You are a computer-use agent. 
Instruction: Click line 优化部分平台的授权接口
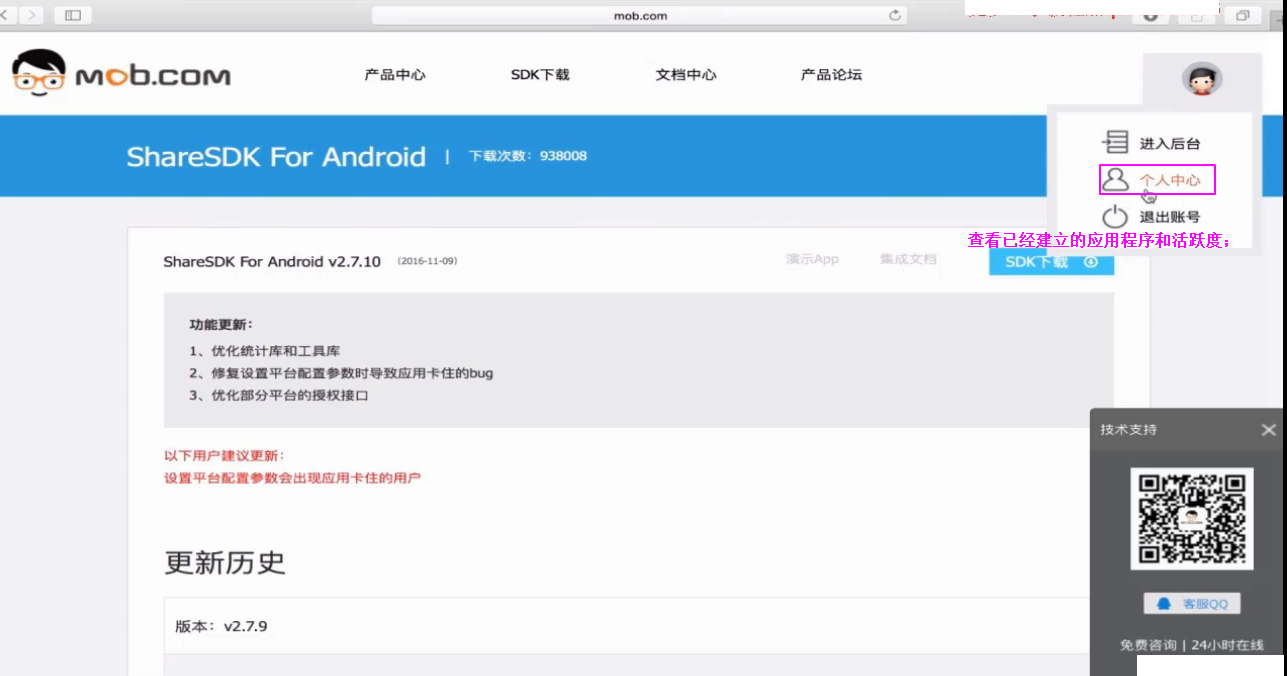click(279, 396)
